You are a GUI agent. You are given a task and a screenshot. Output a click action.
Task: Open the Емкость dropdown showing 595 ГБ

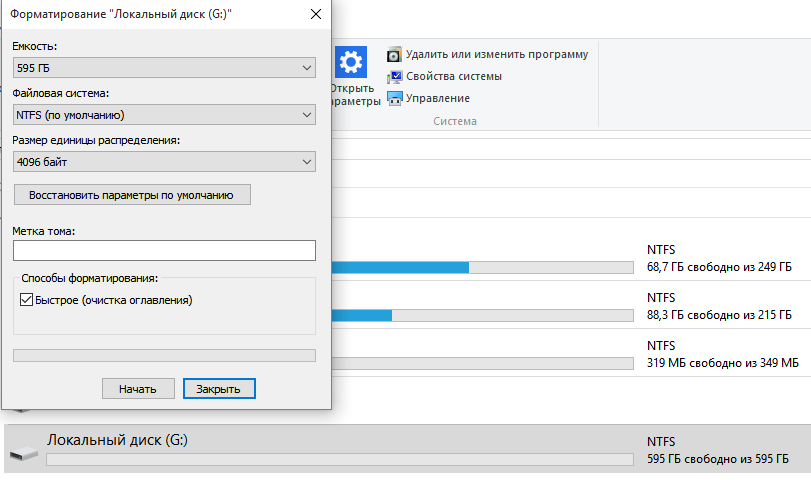pos(164,68)
